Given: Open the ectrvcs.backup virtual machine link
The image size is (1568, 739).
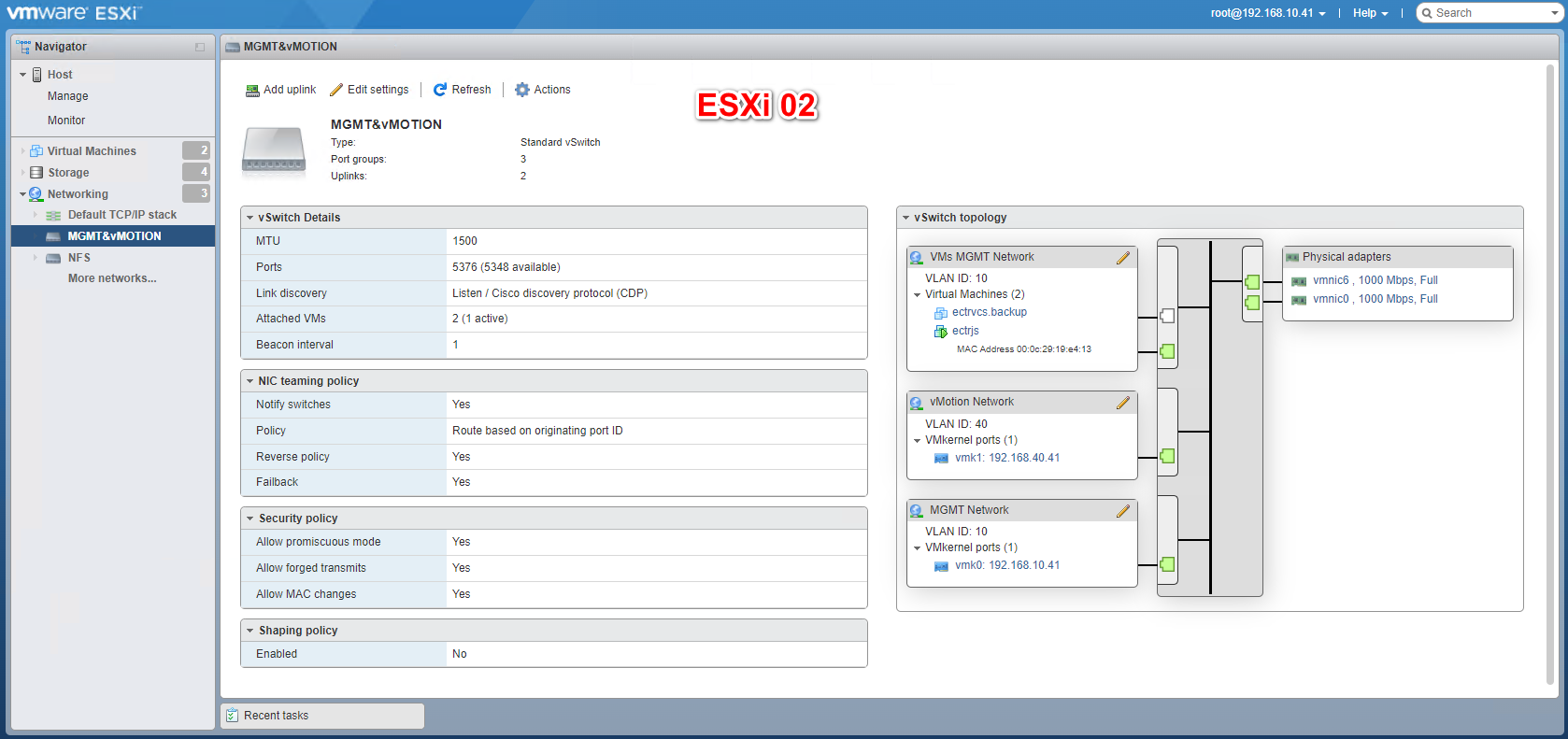Looking at the screenshot, I should [x=990, y=312].
